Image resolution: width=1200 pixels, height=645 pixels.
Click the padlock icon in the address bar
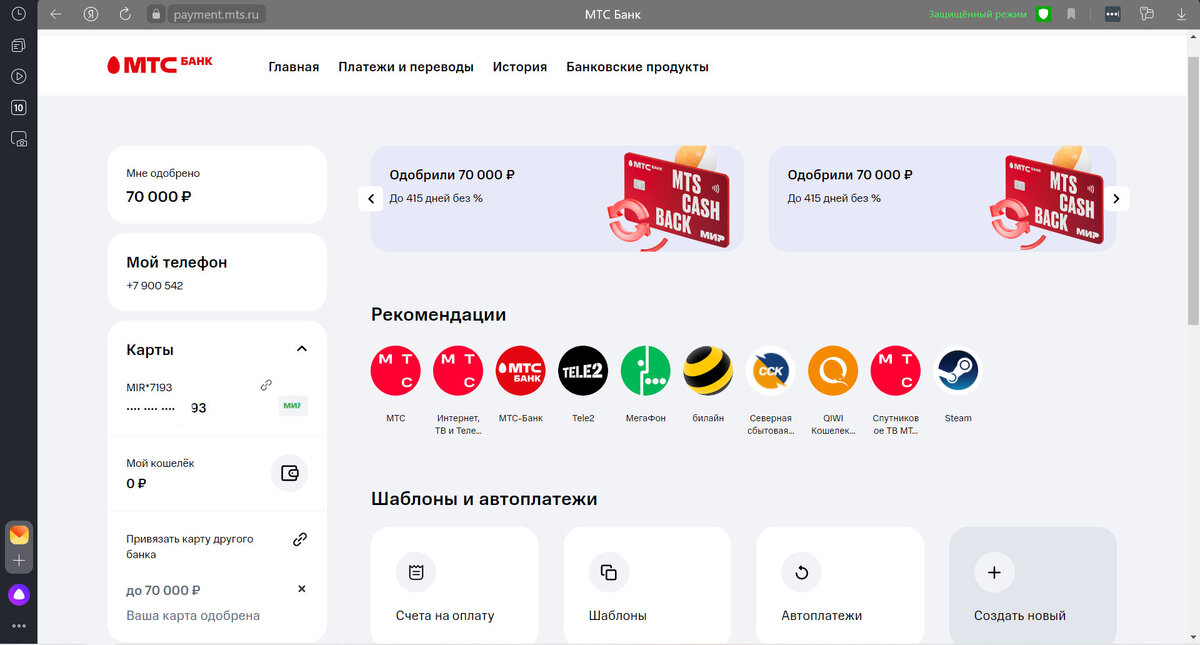[x=155, y=14]
